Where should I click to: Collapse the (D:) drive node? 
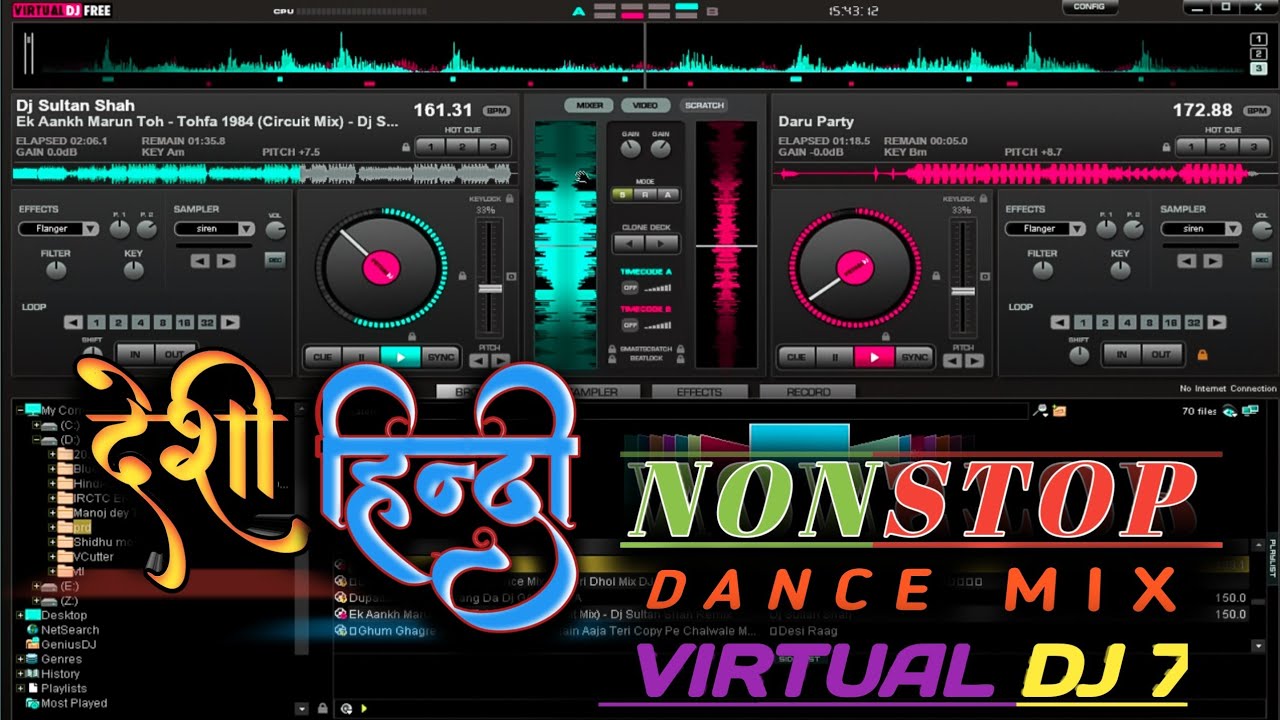tap(36, 440)
